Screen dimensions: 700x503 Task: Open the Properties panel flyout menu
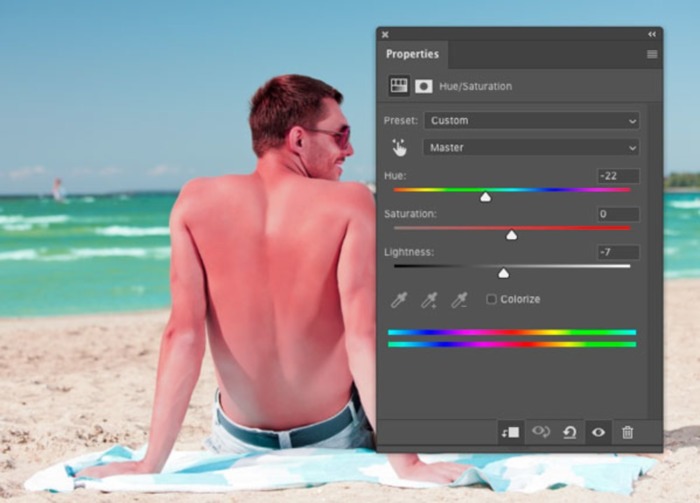652,54
